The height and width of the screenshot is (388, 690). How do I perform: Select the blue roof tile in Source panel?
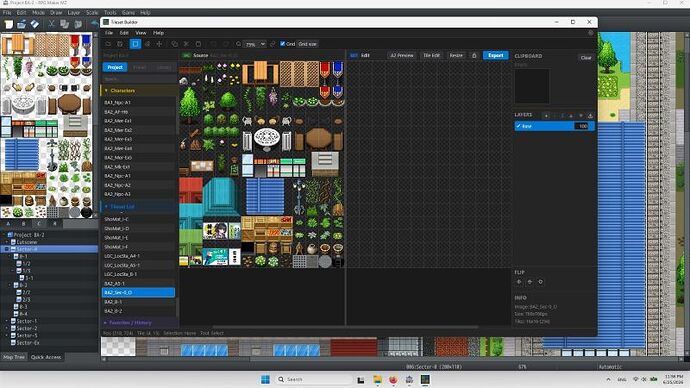pos(265,196)
